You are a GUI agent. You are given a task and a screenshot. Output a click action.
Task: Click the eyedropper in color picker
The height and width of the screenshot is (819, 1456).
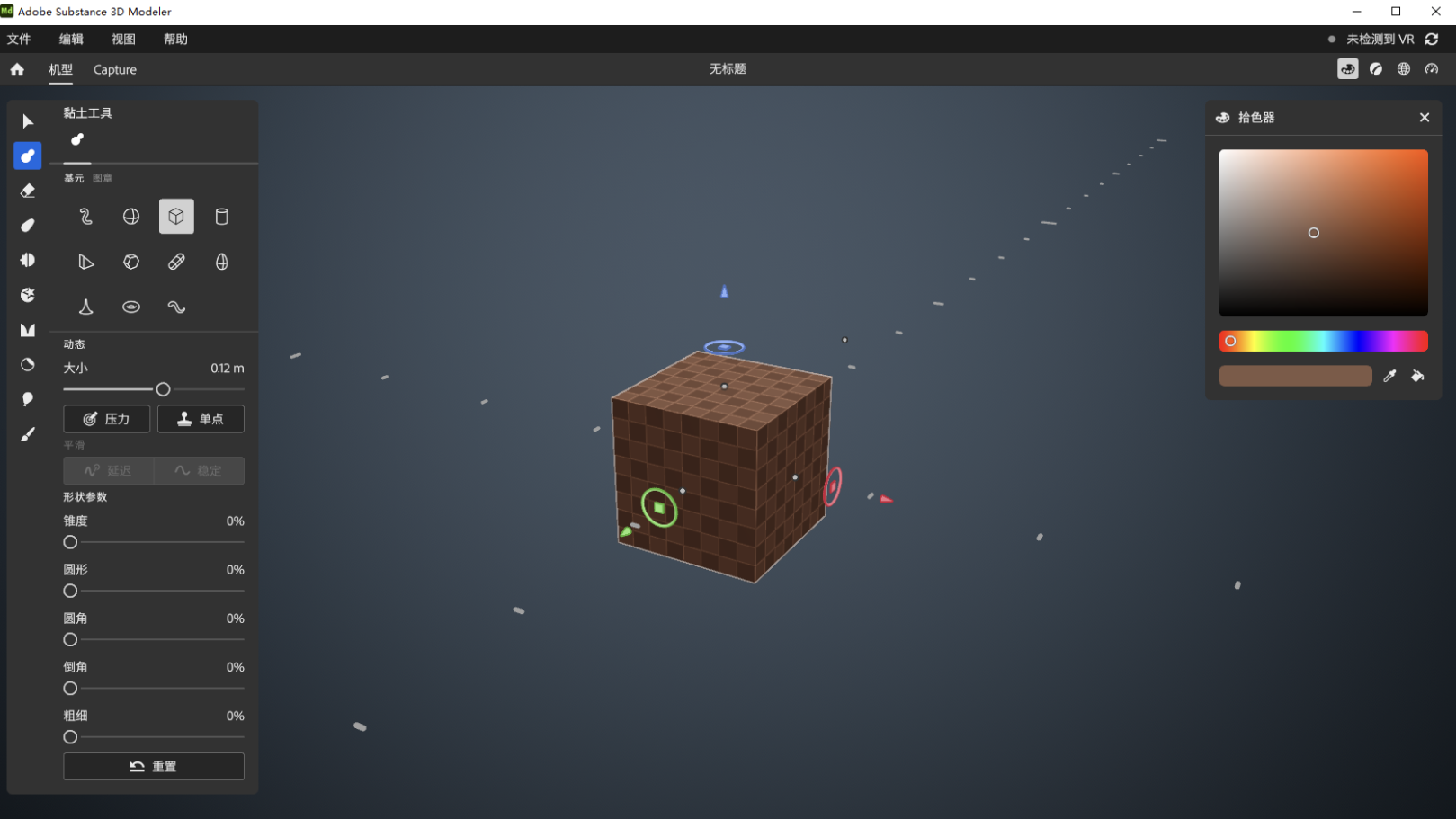(1389, 376)
